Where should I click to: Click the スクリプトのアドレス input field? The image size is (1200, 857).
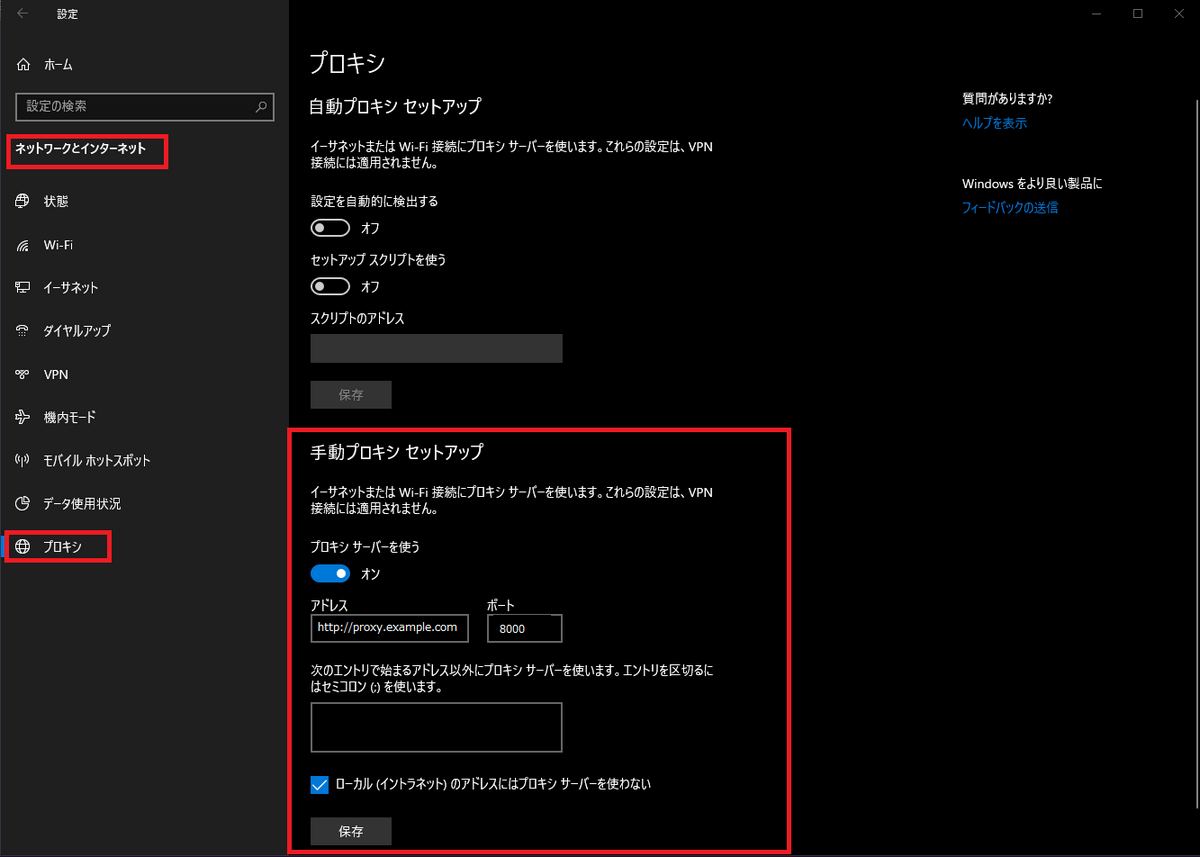point(437,348)
